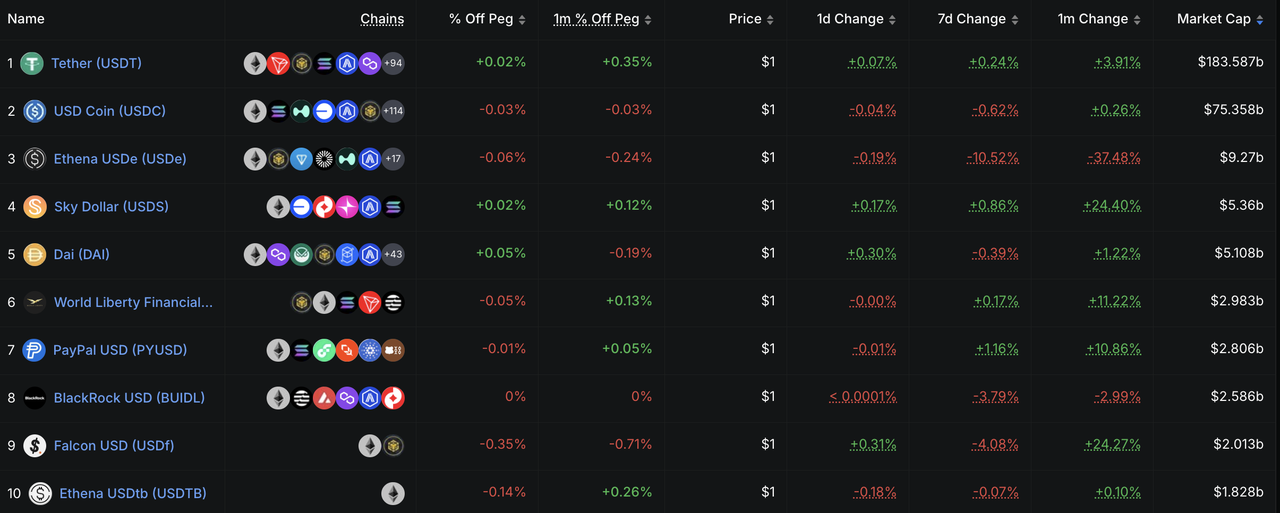Open the Falcon USD (USDf) link
Image resolution: width=1280 pixels, height=513 pixels.
coord(114,445)
